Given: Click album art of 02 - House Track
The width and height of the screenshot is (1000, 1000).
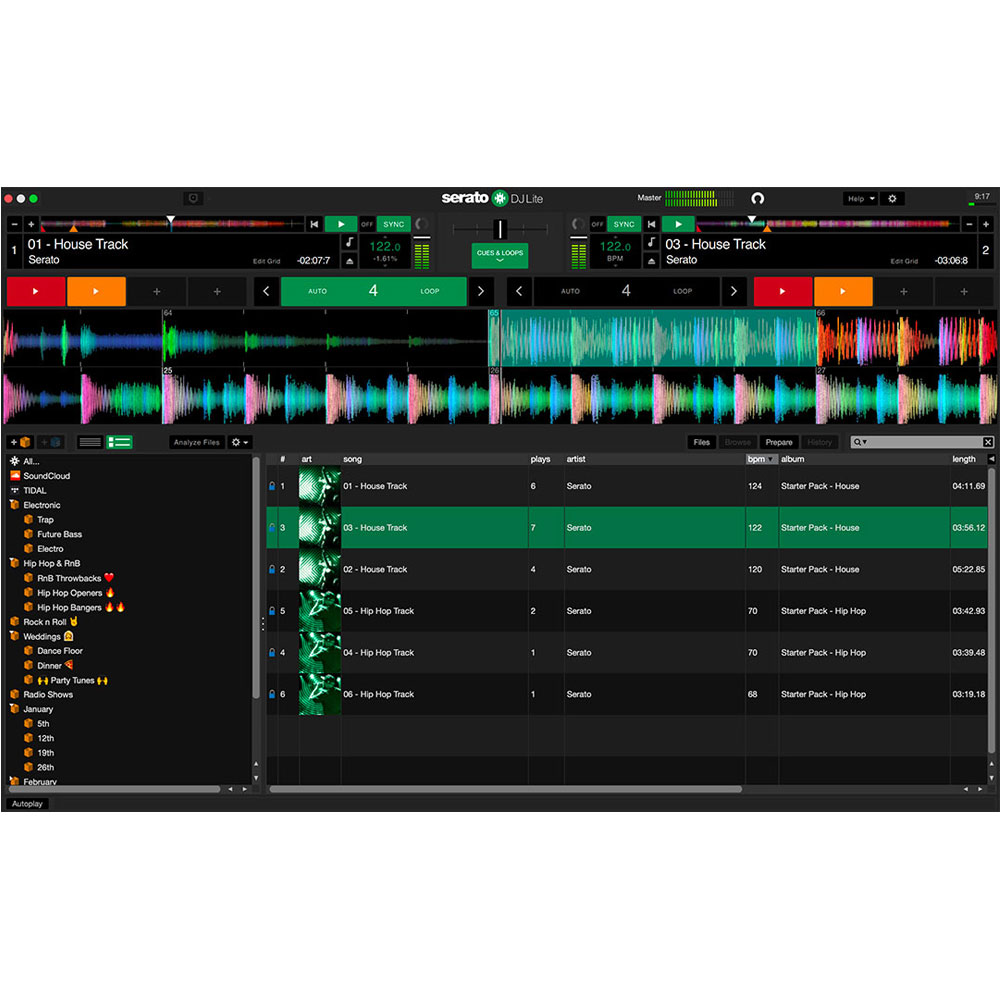Looking at the screenshot, I should tap(320, 569).
